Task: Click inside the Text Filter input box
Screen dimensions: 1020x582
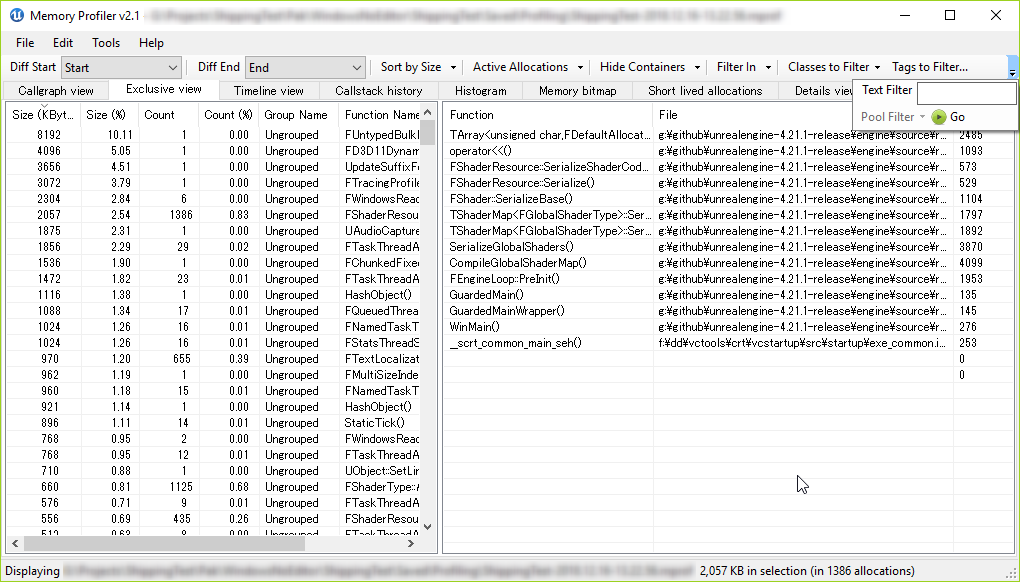Action: coord(966,91)
